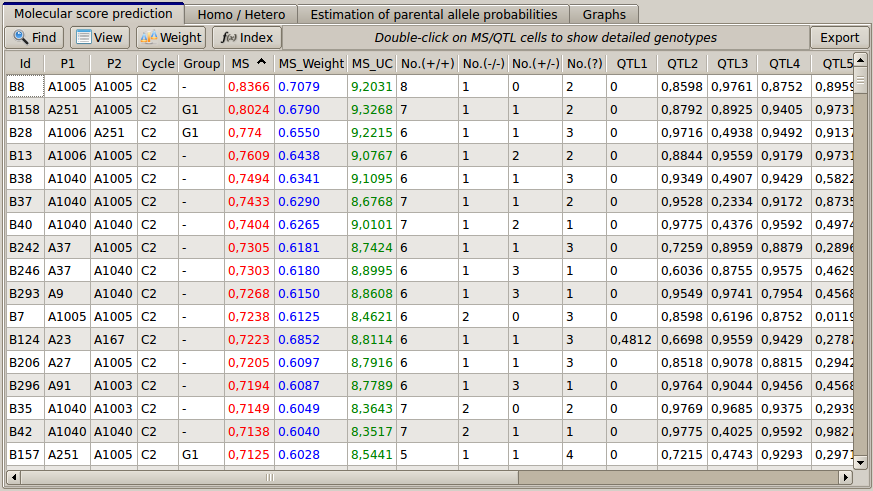Viewport: 873px width, 491px height.
Task: Select the B28 Id cell
Action: [25, 132]
